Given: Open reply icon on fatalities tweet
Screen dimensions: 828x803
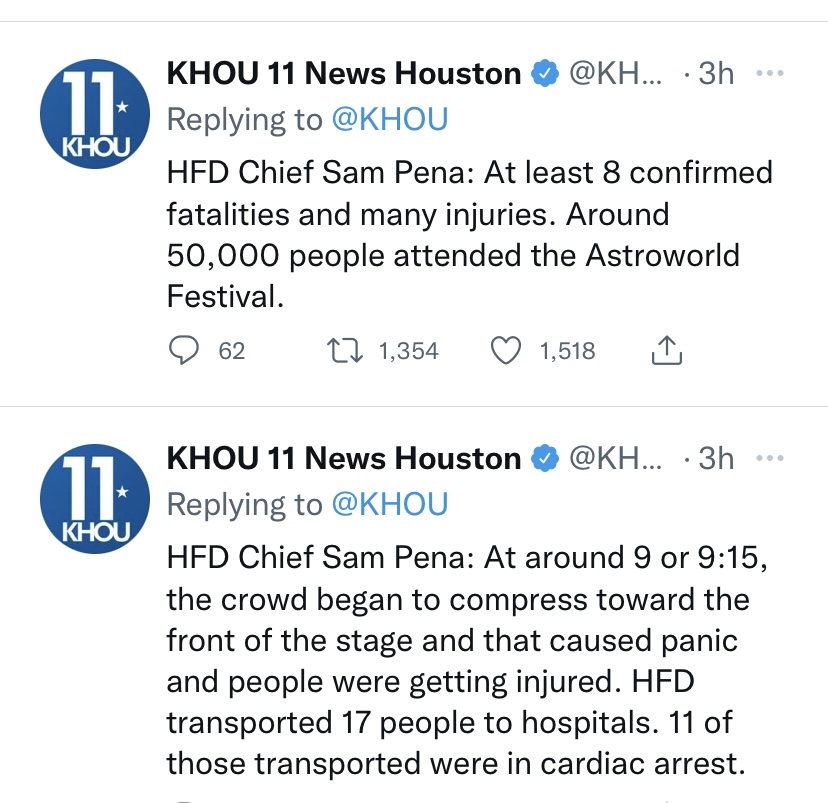Looking at the screenshot, I should click(x=183, y=351).
